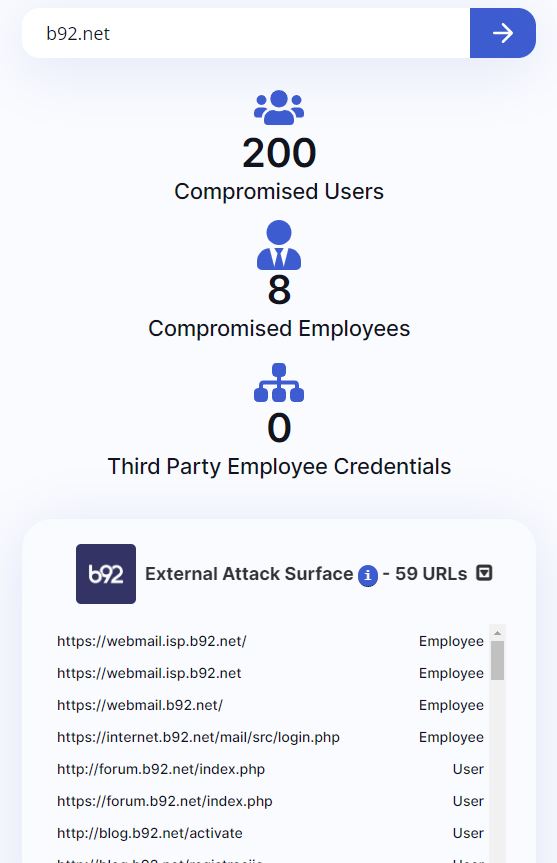Collapse the 59 URLs list expander

point(484,573)
